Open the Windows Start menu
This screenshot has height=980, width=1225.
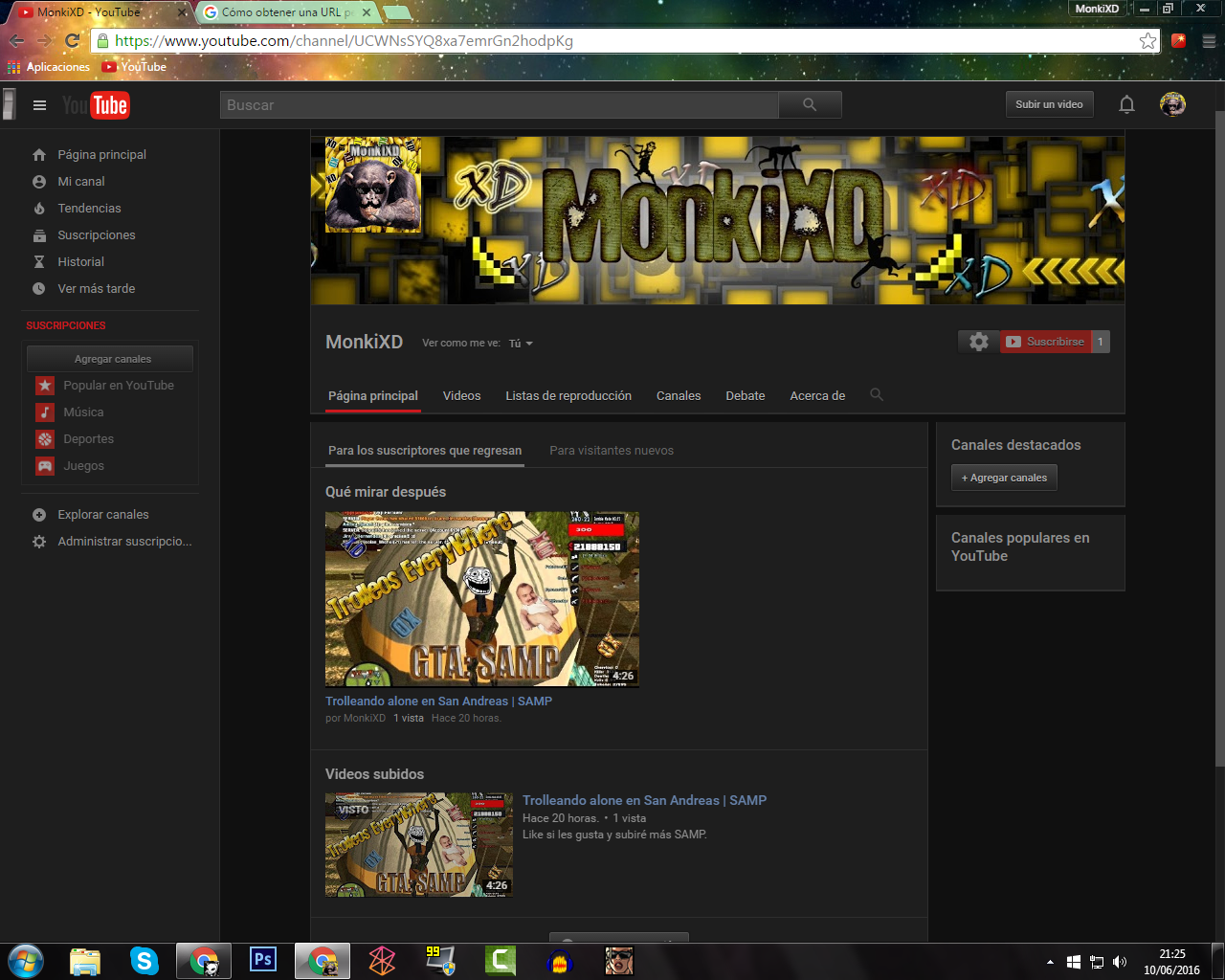tap(25, 961)
